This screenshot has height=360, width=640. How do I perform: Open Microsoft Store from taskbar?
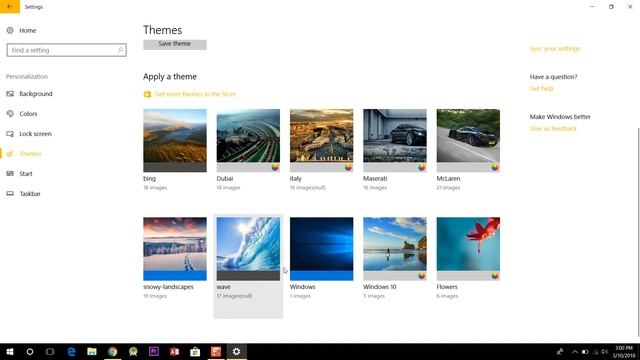point(195,351)
